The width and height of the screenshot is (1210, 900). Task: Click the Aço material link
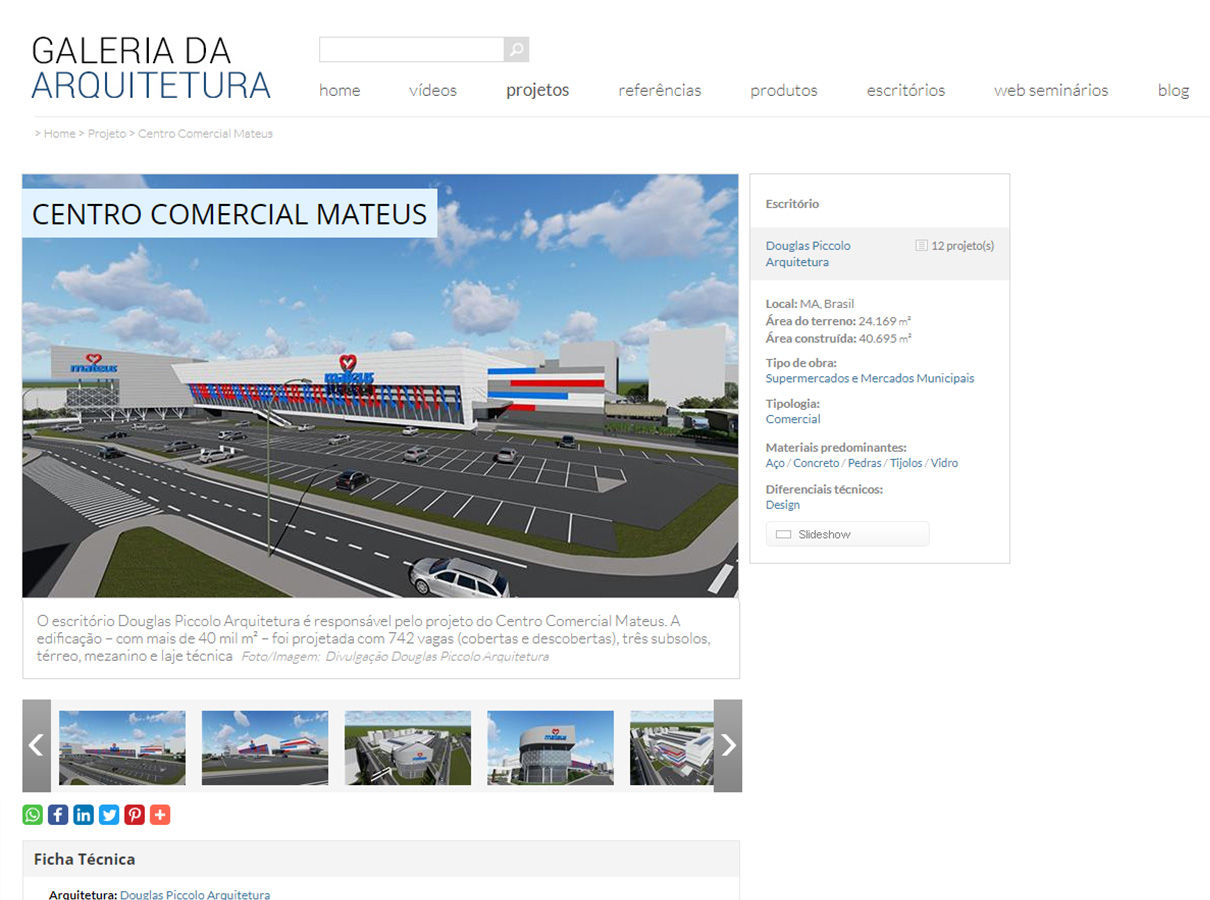click(x=775, y=464)
